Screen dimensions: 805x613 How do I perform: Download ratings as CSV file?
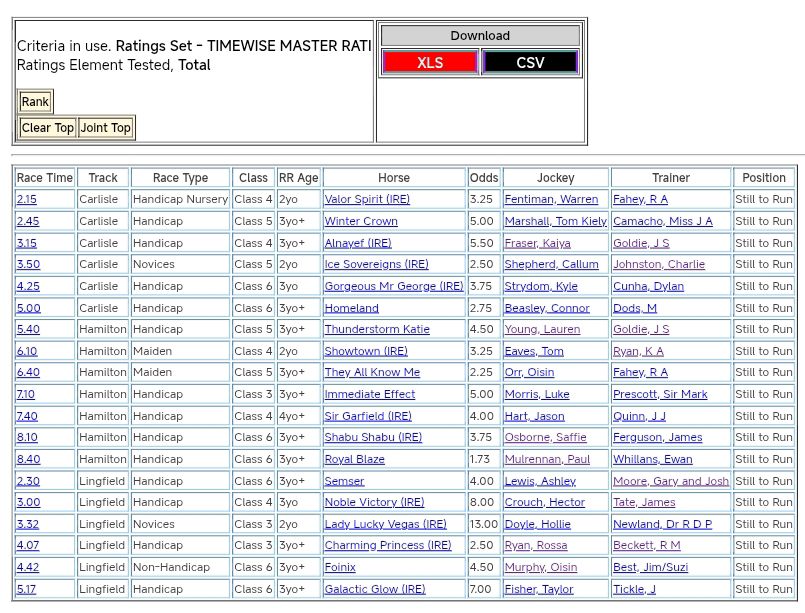(x=530, y=62)
